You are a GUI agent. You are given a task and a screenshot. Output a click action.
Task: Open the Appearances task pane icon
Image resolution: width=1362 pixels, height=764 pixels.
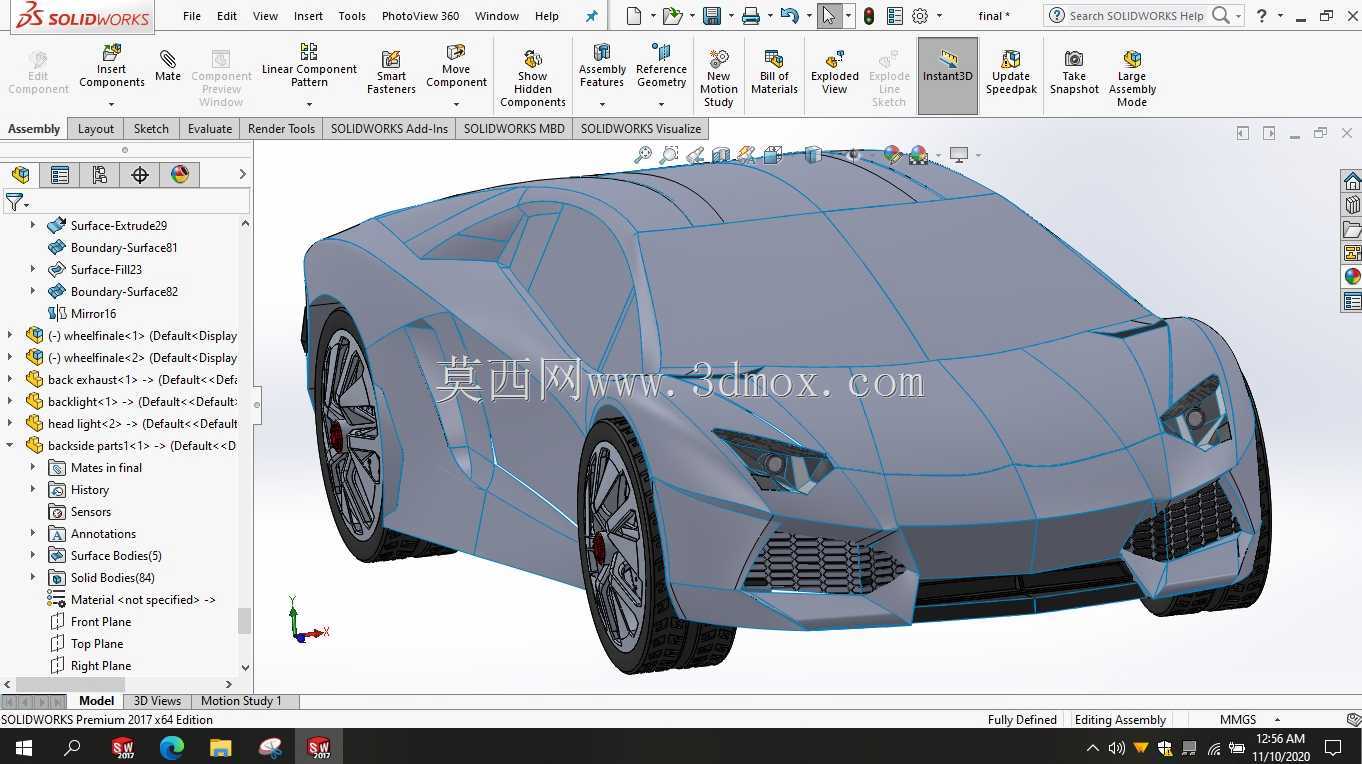[1352, 277]
